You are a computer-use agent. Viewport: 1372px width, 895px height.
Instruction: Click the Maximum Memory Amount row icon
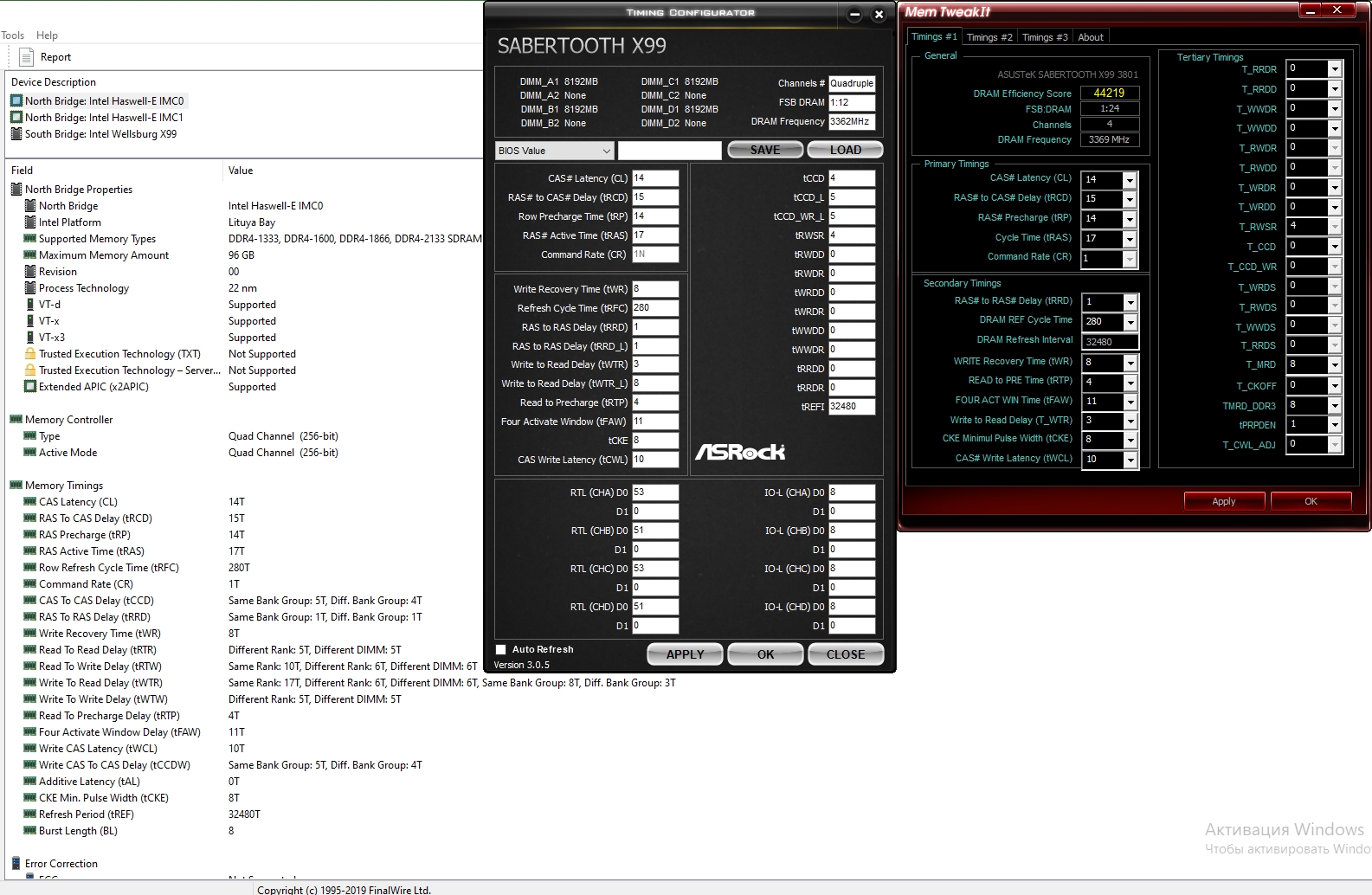pos(30,255)
